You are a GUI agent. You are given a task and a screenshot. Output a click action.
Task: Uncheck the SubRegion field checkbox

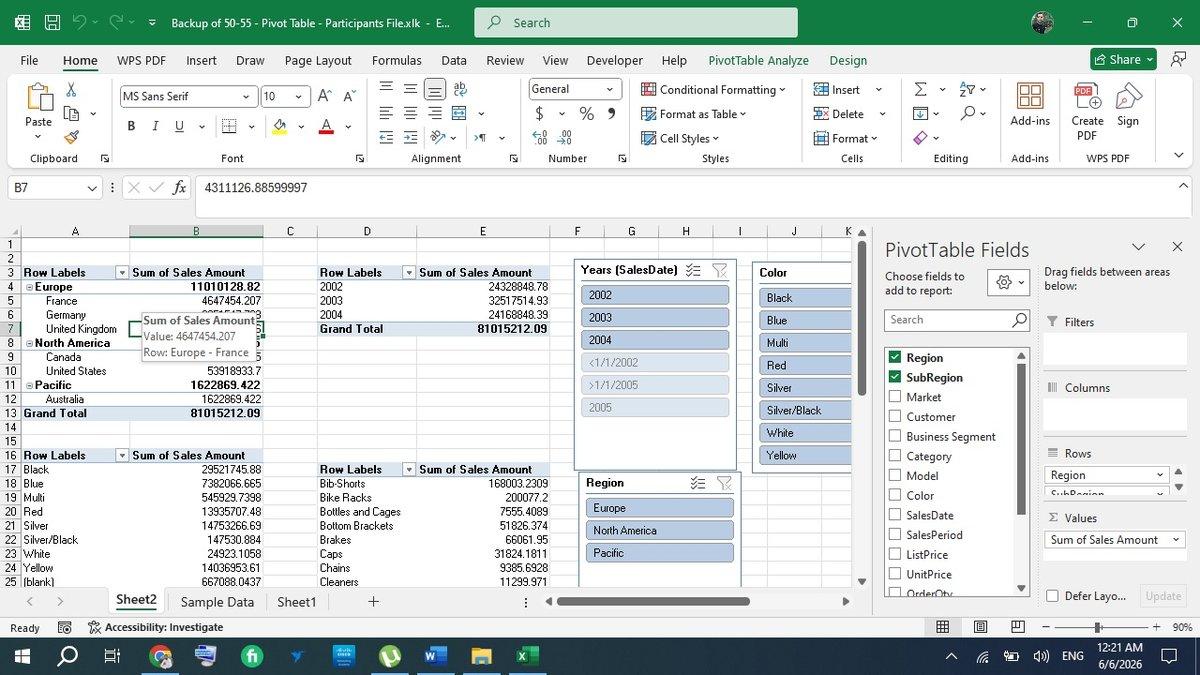click(x=895, y=378)
